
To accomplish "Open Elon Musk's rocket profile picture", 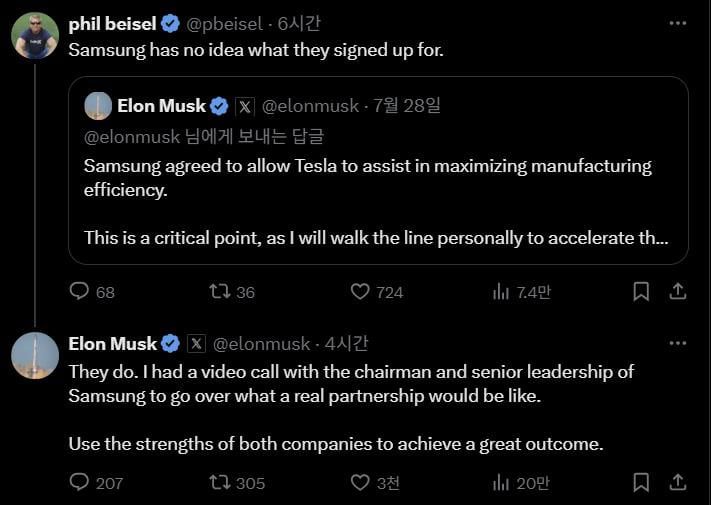I will [35, 355].
